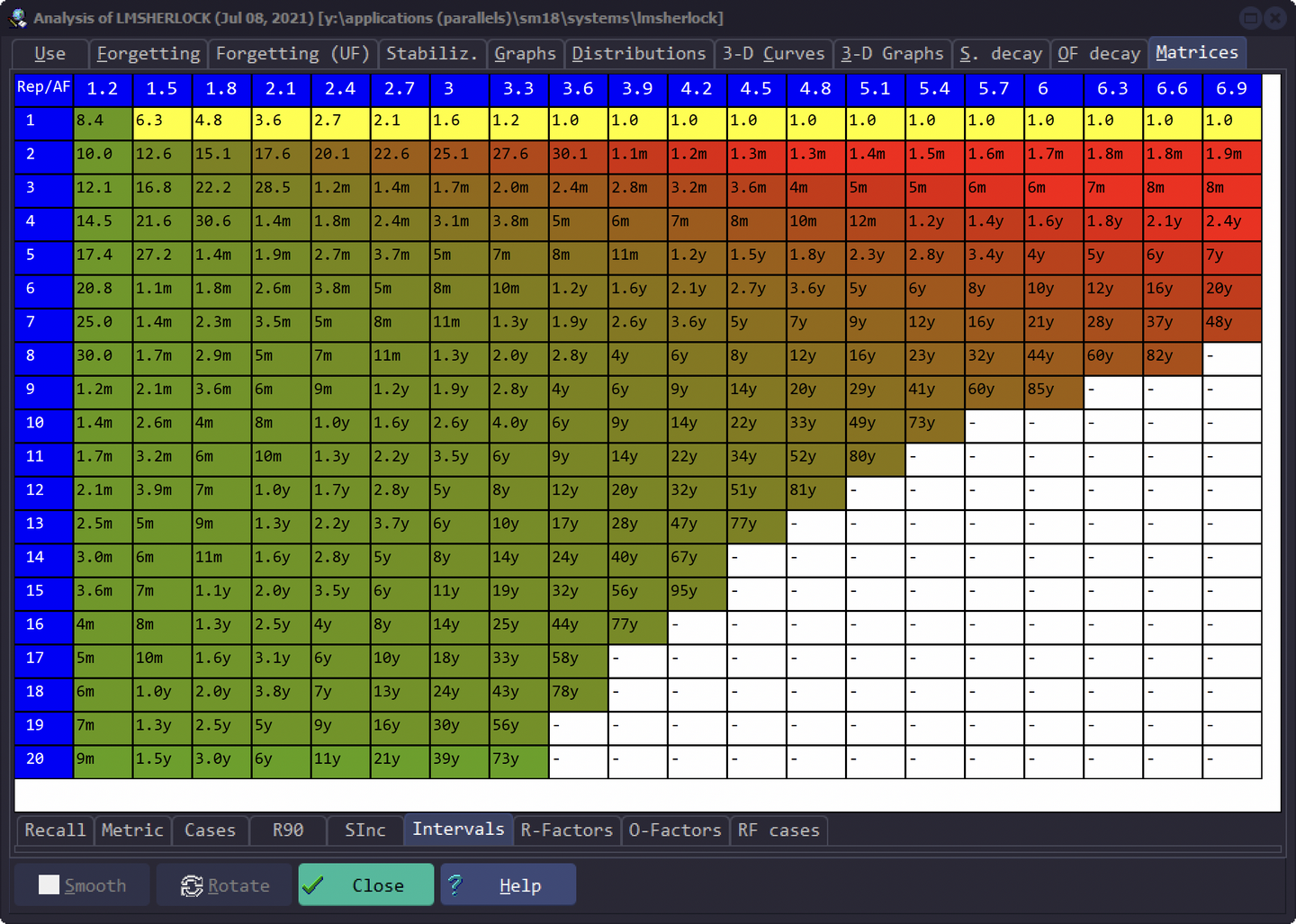The height and width of the screenshot is (924, 1296).
Task: Select the OF decay tab
Action: (1099, 54)
